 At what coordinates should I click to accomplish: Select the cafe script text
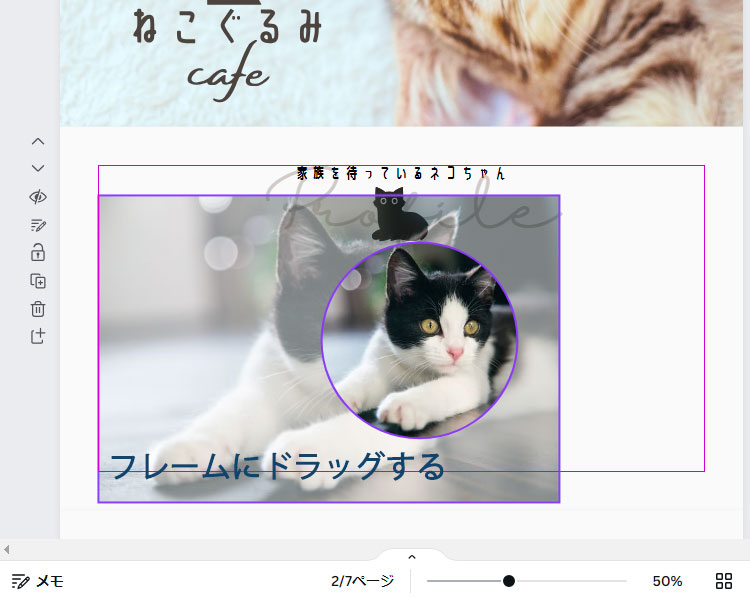tap(228, 73)
